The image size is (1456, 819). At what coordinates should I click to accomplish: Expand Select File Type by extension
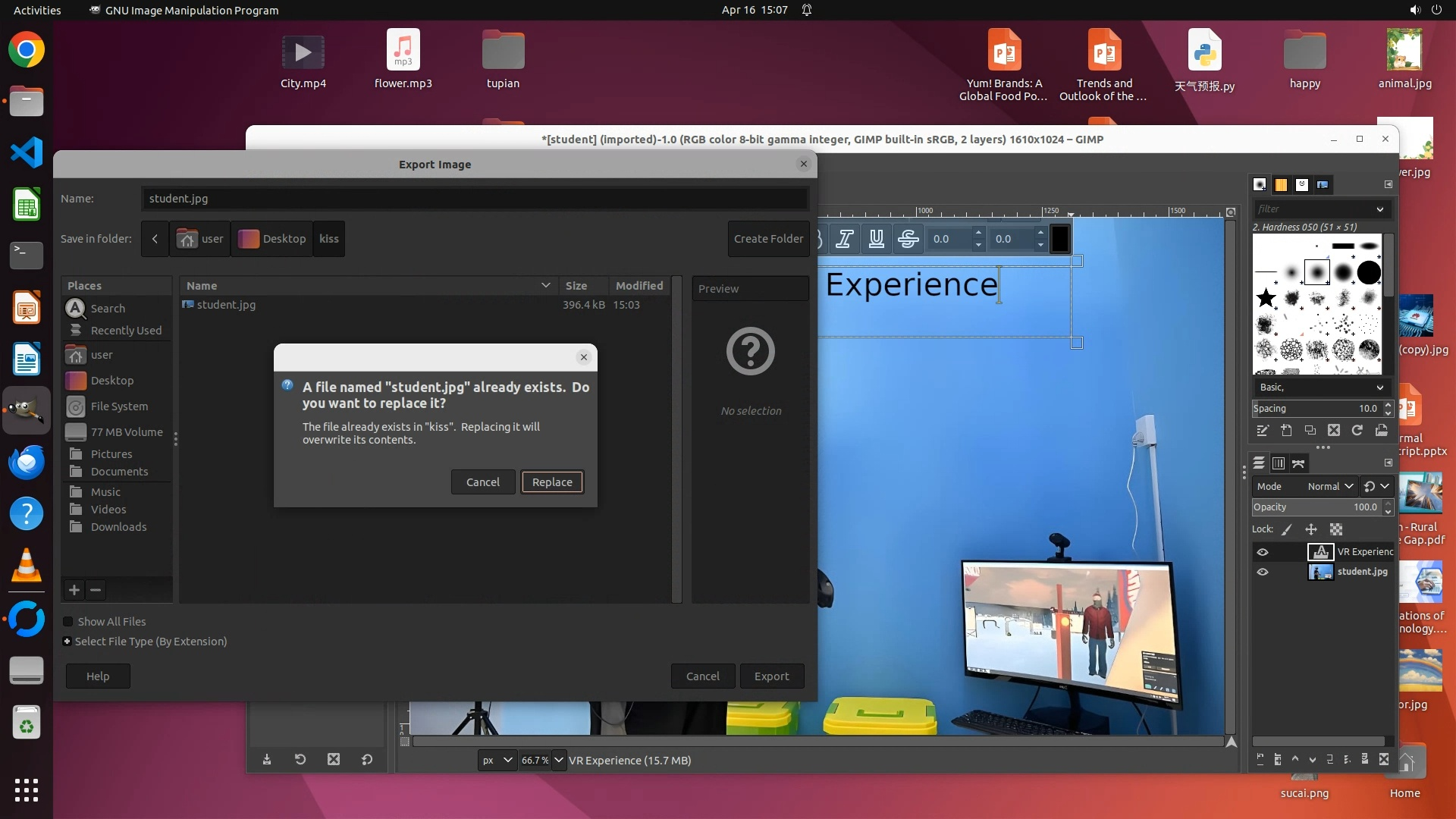(67, 642)
